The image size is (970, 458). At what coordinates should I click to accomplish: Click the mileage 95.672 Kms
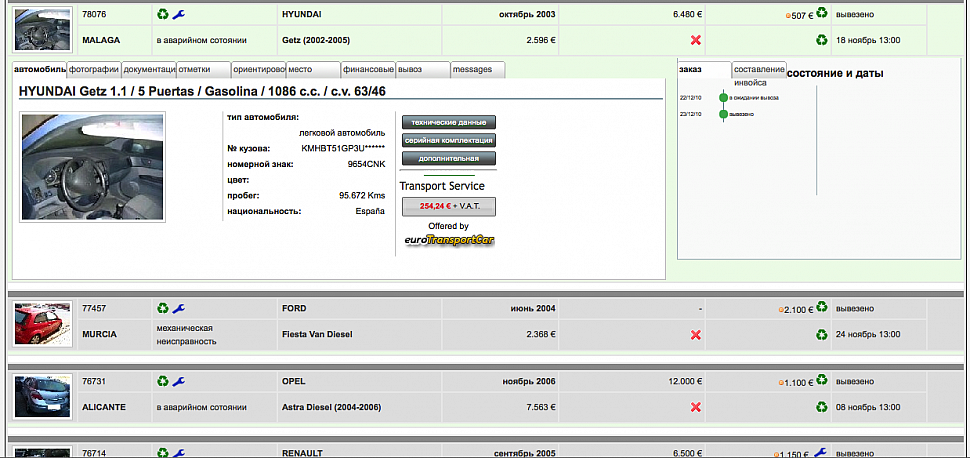(x=362, y=196)
